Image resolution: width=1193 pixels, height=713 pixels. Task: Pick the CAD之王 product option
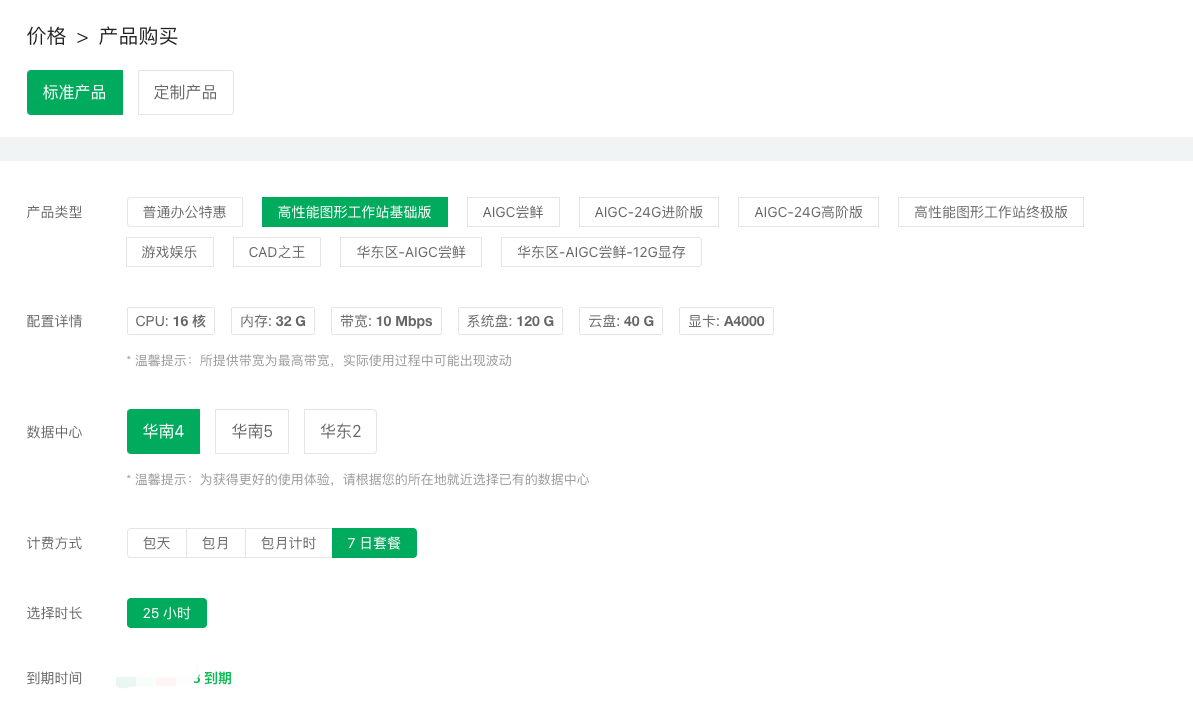pos(277,252)
